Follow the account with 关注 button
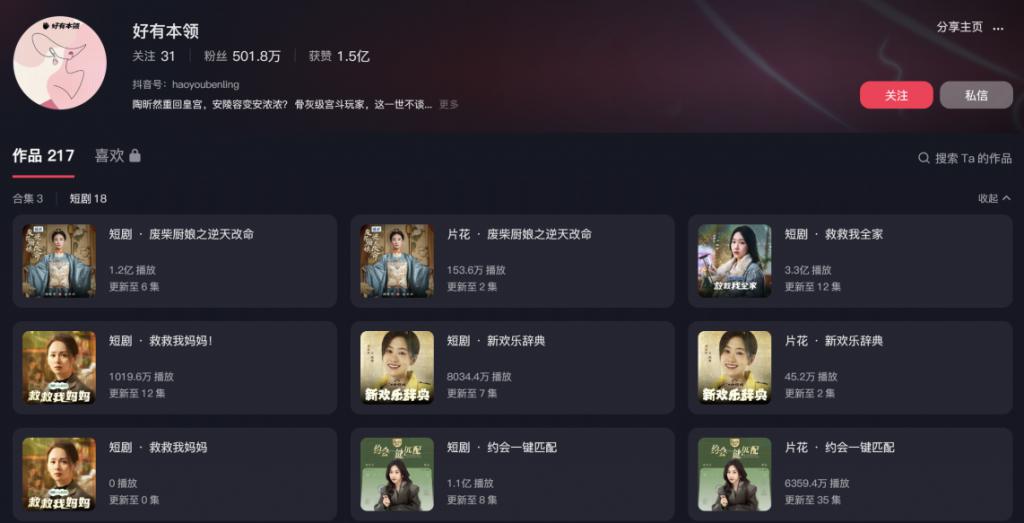1024x523 pixels. click(896, 95)
